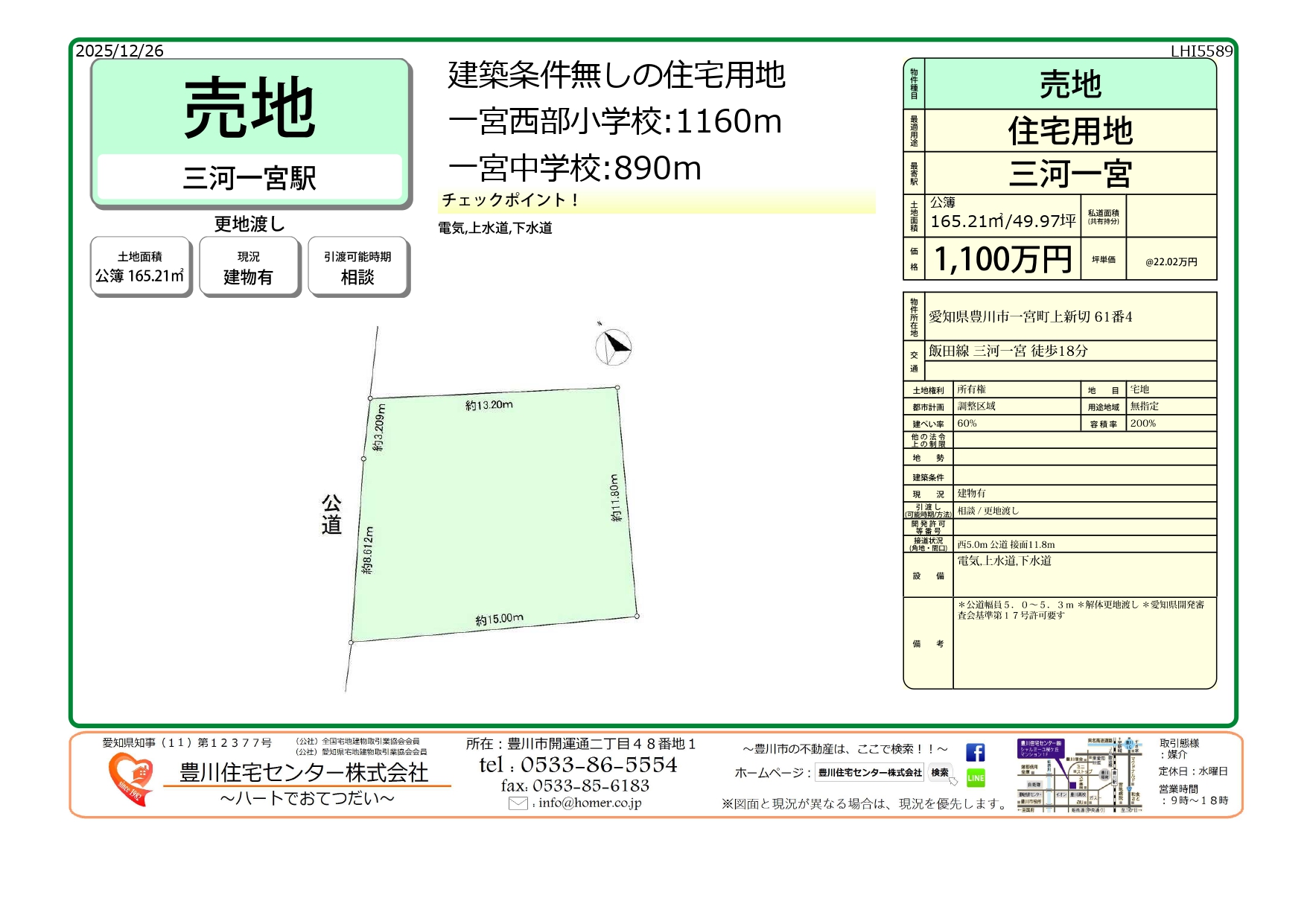Viewport: 1307px width, 924px height.
Task: Click the Facebook icon in the footer
Action: pos(975,753)
